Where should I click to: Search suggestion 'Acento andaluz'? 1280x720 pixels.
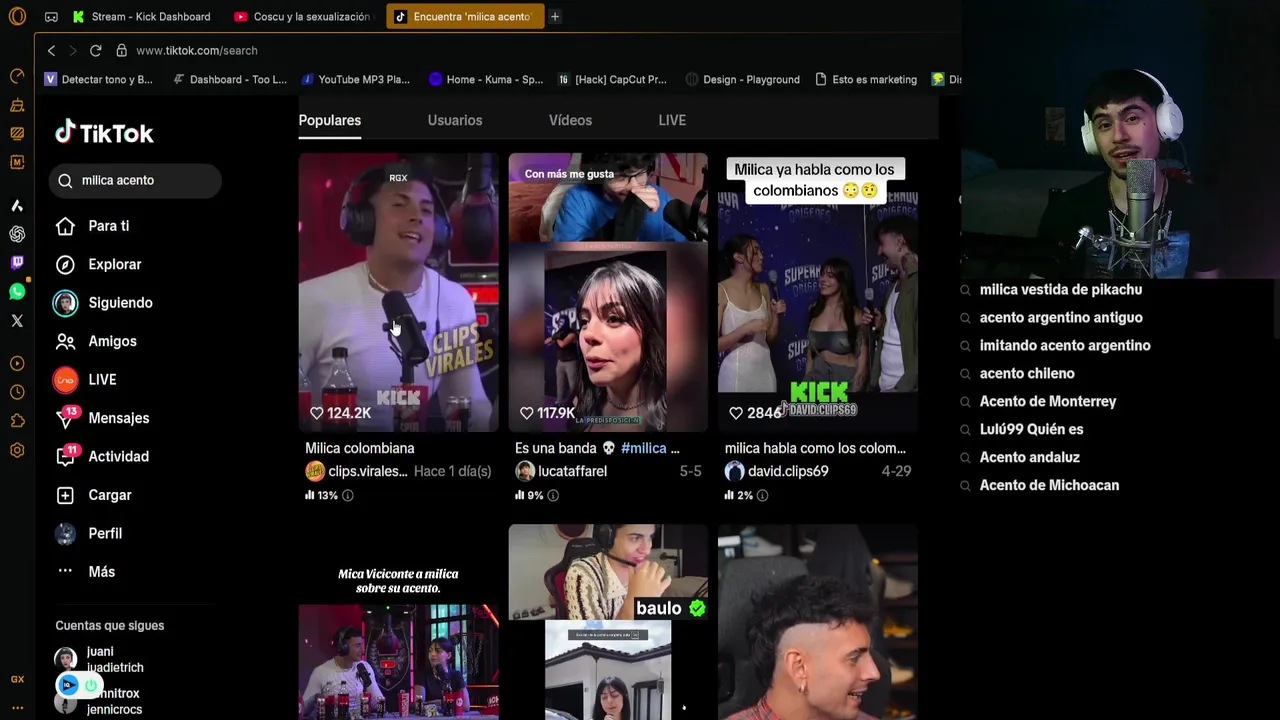tap(1030, 457)
